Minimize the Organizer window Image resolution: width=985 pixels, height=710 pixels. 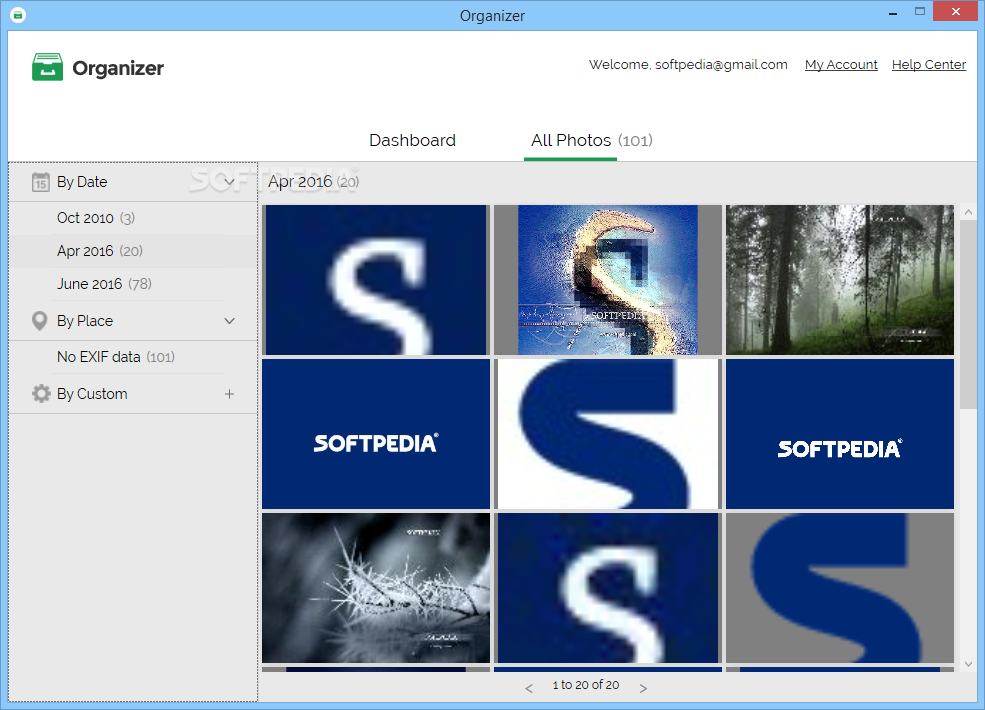pos(893,13)
